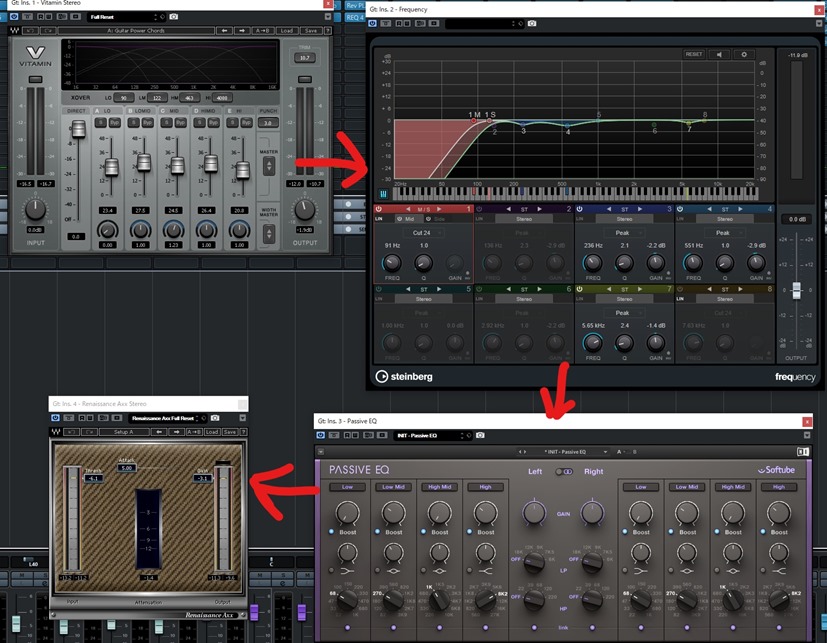
Task: Click the RESET button in Frequency EQ
Action: (694, 55)
